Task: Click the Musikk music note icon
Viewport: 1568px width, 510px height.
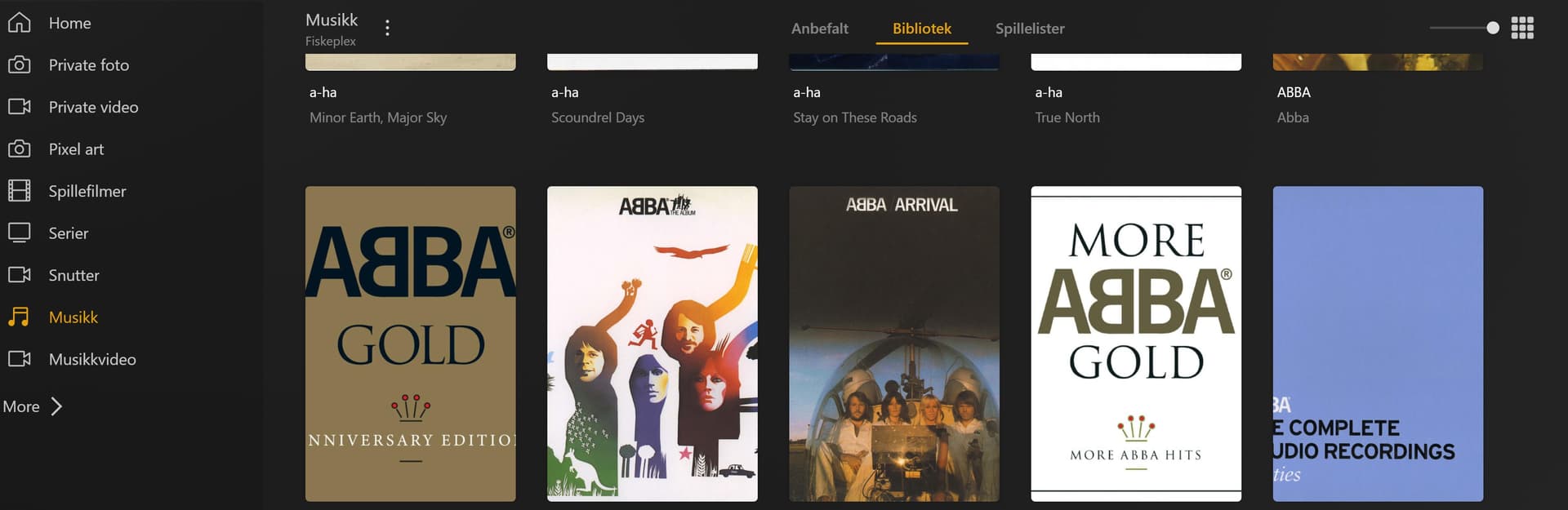Action: coord(20,317)
